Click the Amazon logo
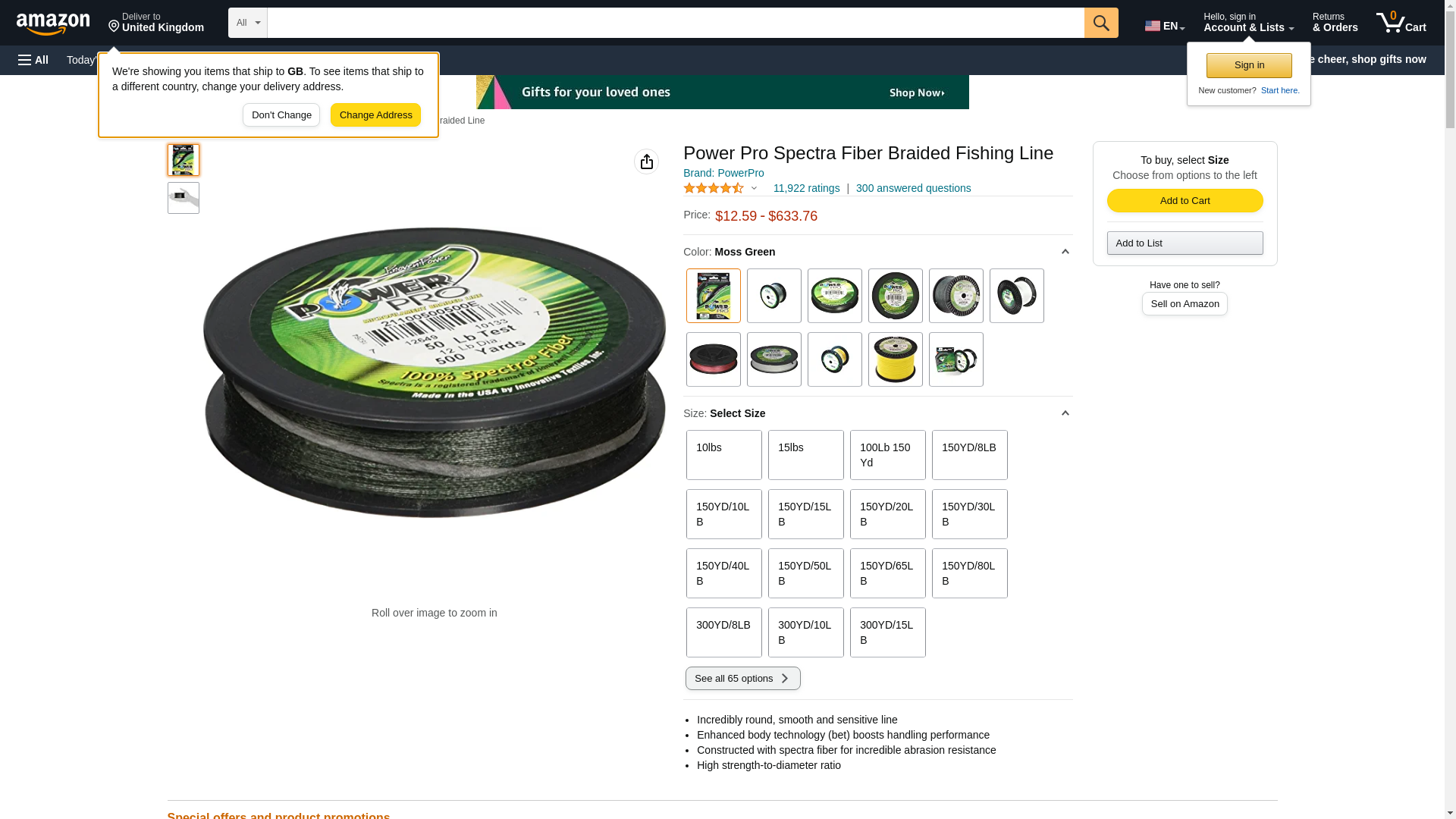This screenshot has width=1456, height=819. click(x=53, y=24)
